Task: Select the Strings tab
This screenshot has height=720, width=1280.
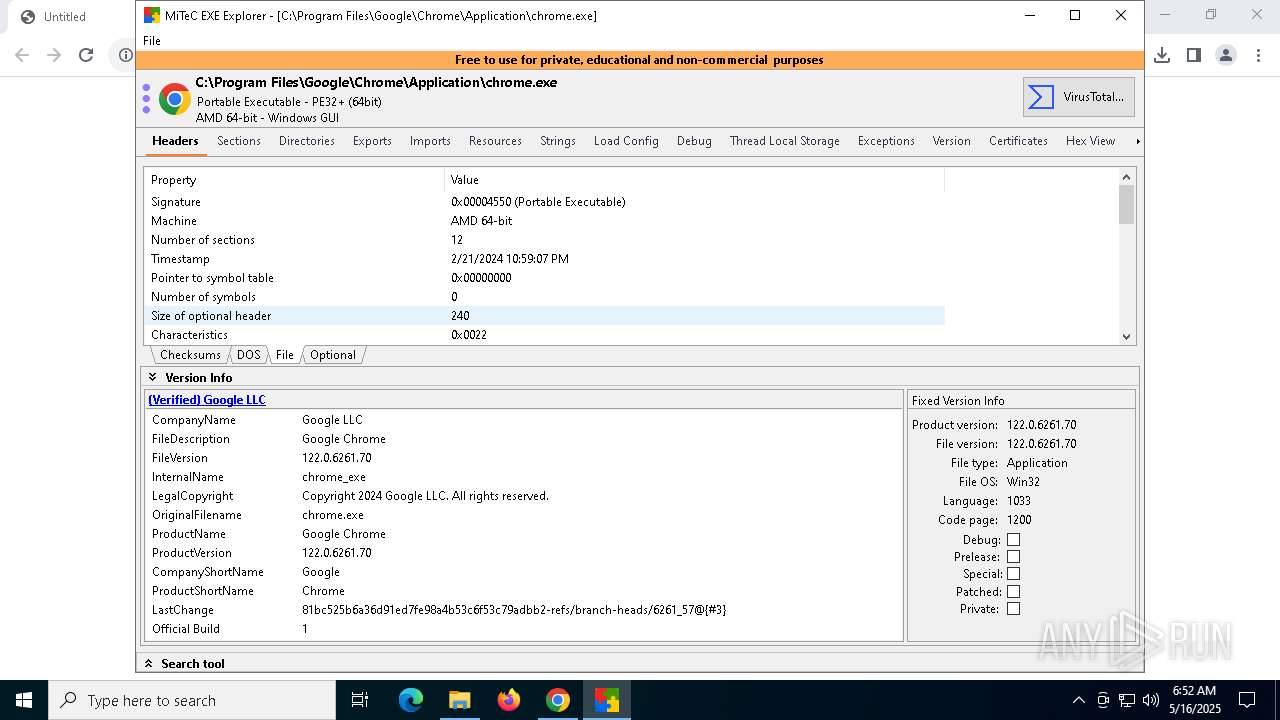Action: point(558,141)
